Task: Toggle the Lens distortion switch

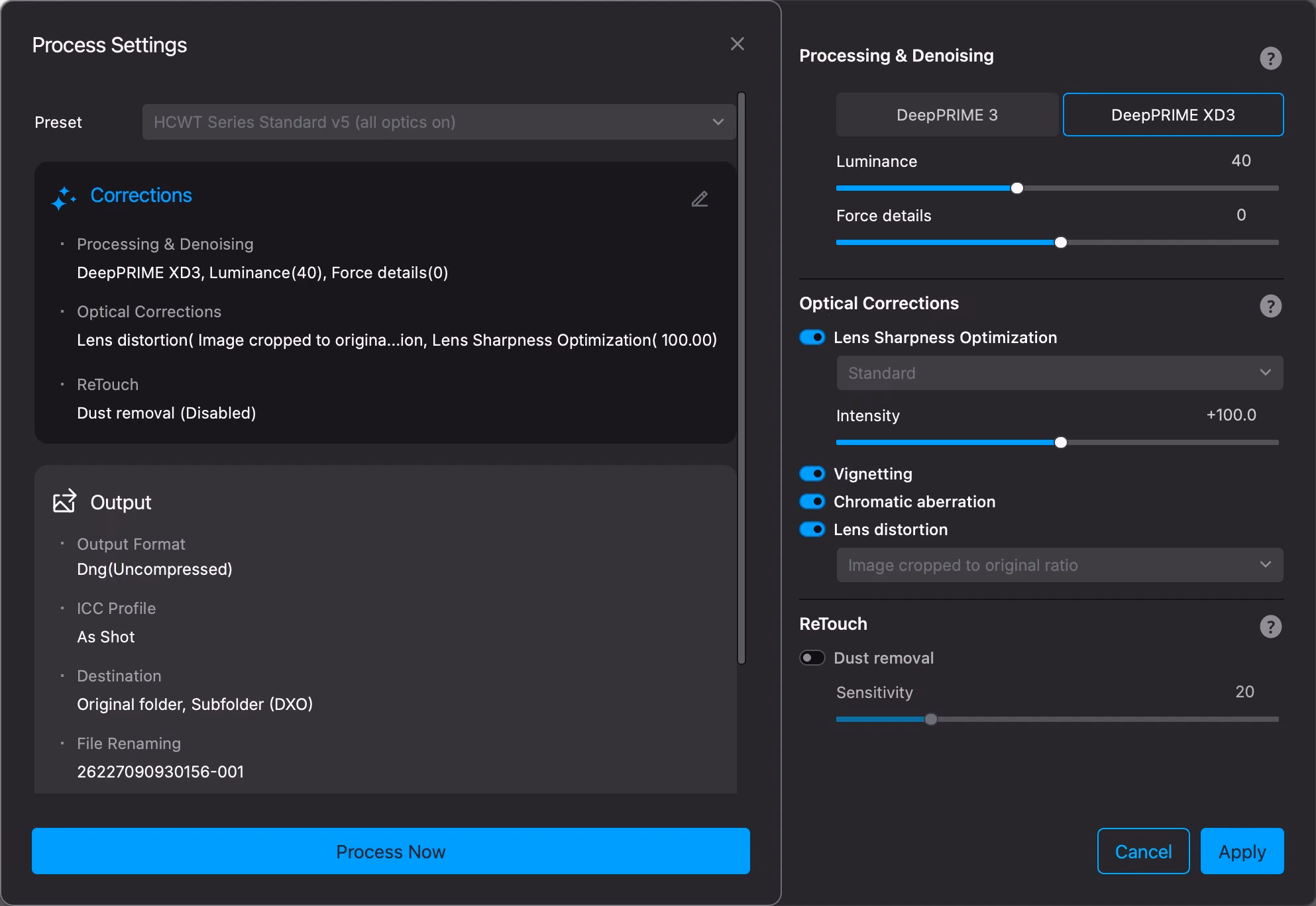Action: point(812,529)
